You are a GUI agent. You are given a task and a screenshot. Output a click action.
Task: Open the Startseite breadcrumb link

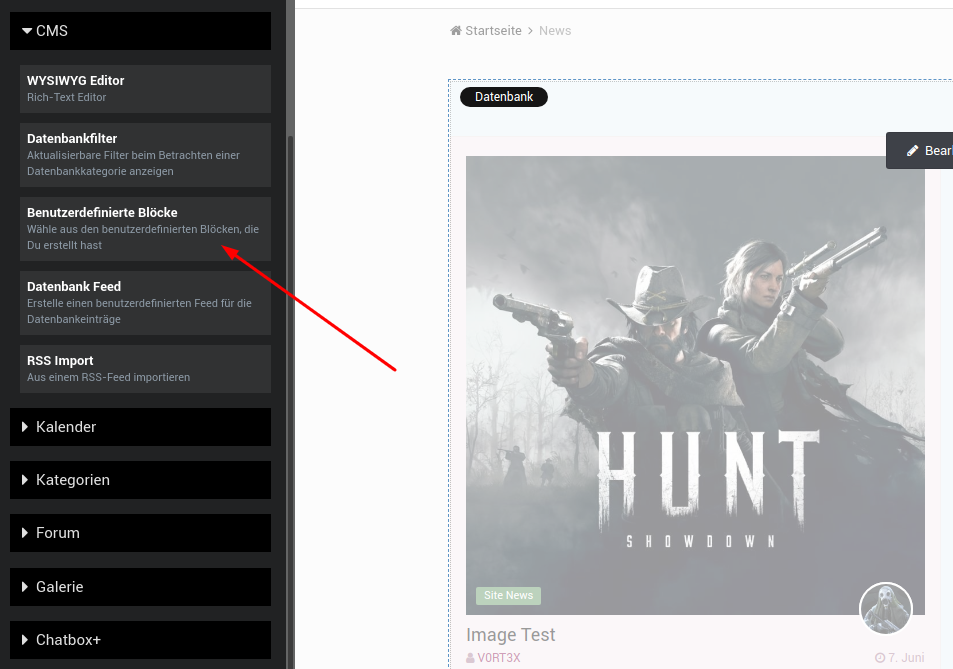[493, 30]
